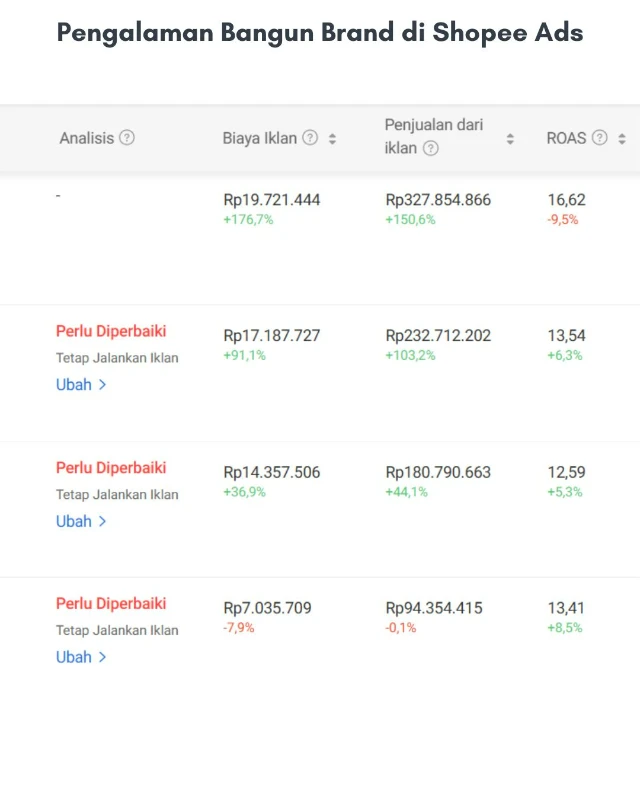
Task: Toggle ROAS column sort arrows
Action: click(x=621, y=139)
